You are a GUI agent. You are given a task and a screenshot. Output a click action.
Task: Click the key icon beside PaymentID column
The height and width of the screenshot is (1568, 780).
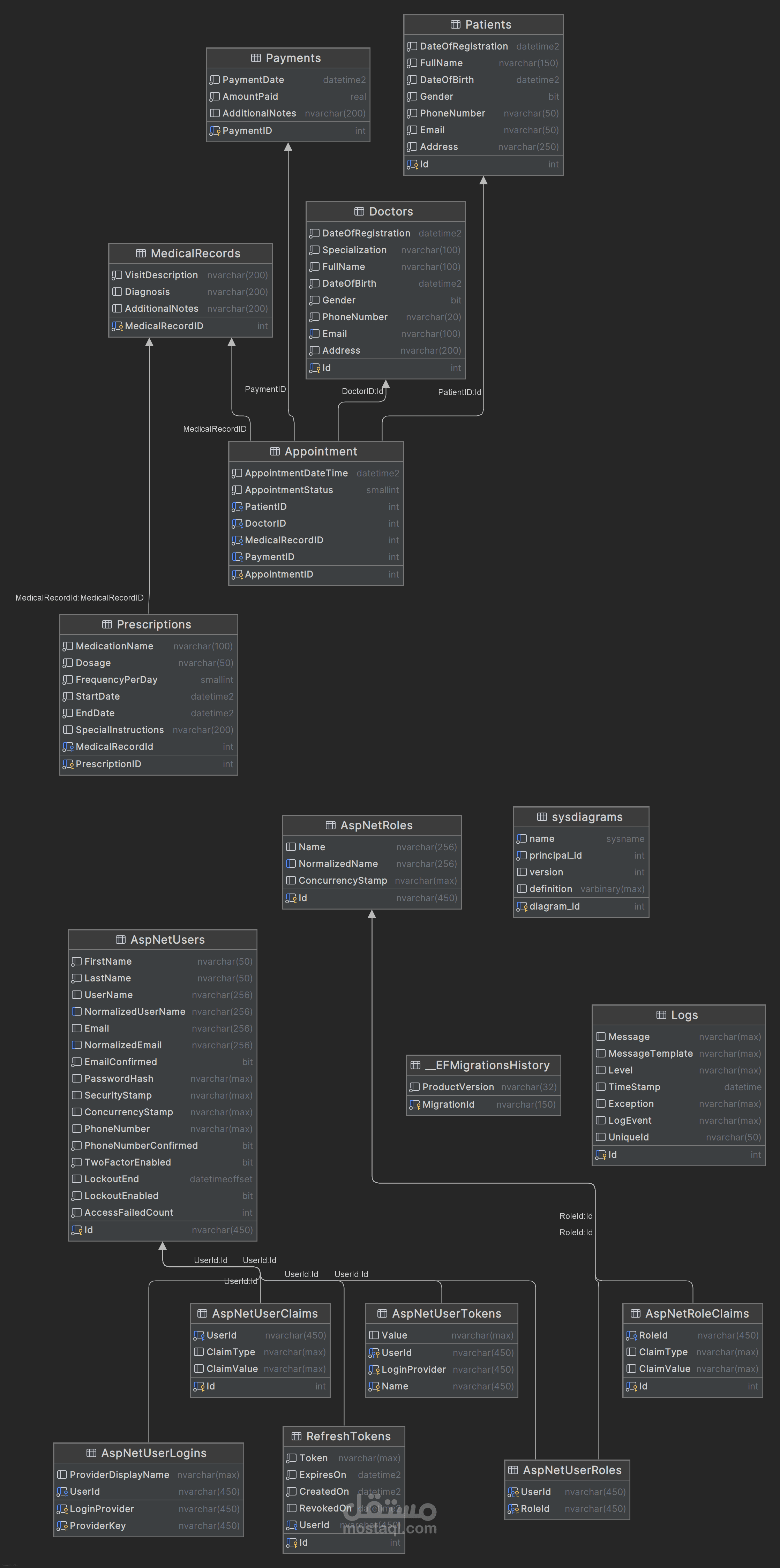pos(214,131)
